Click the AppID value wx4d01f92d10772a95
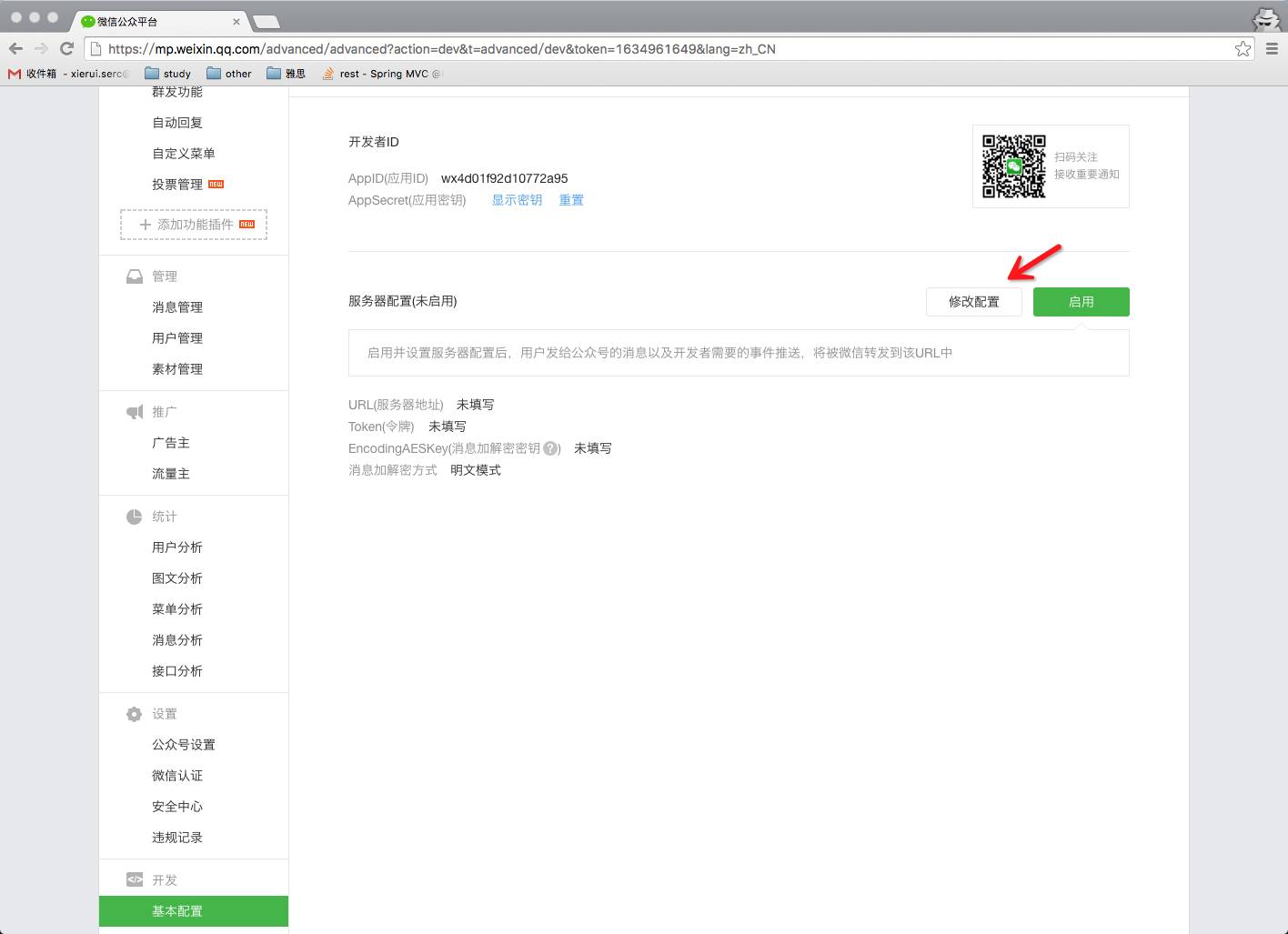 pos(505,178)
